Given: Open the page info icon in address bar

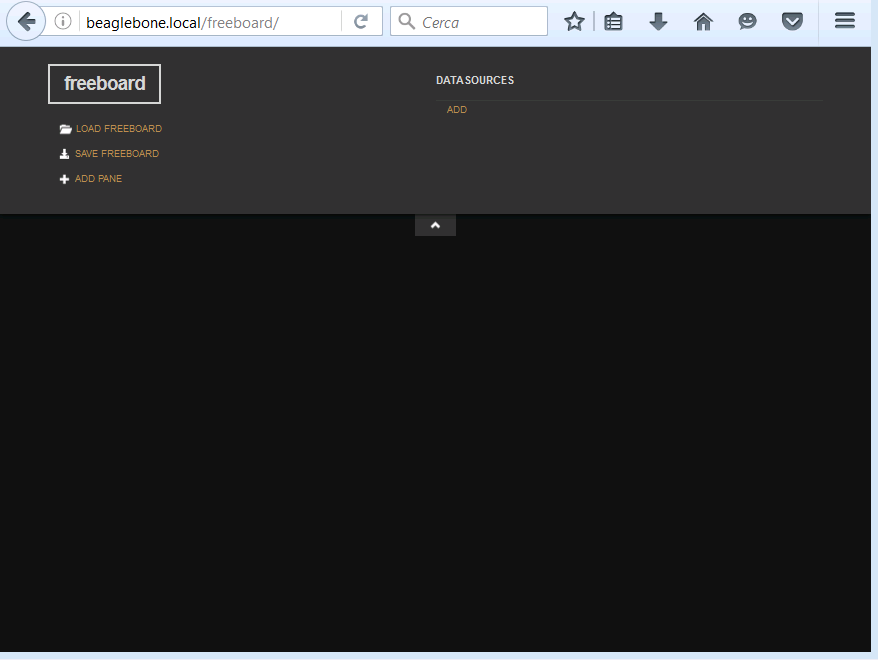Looking at the screenshot, I should coord(62,20).
